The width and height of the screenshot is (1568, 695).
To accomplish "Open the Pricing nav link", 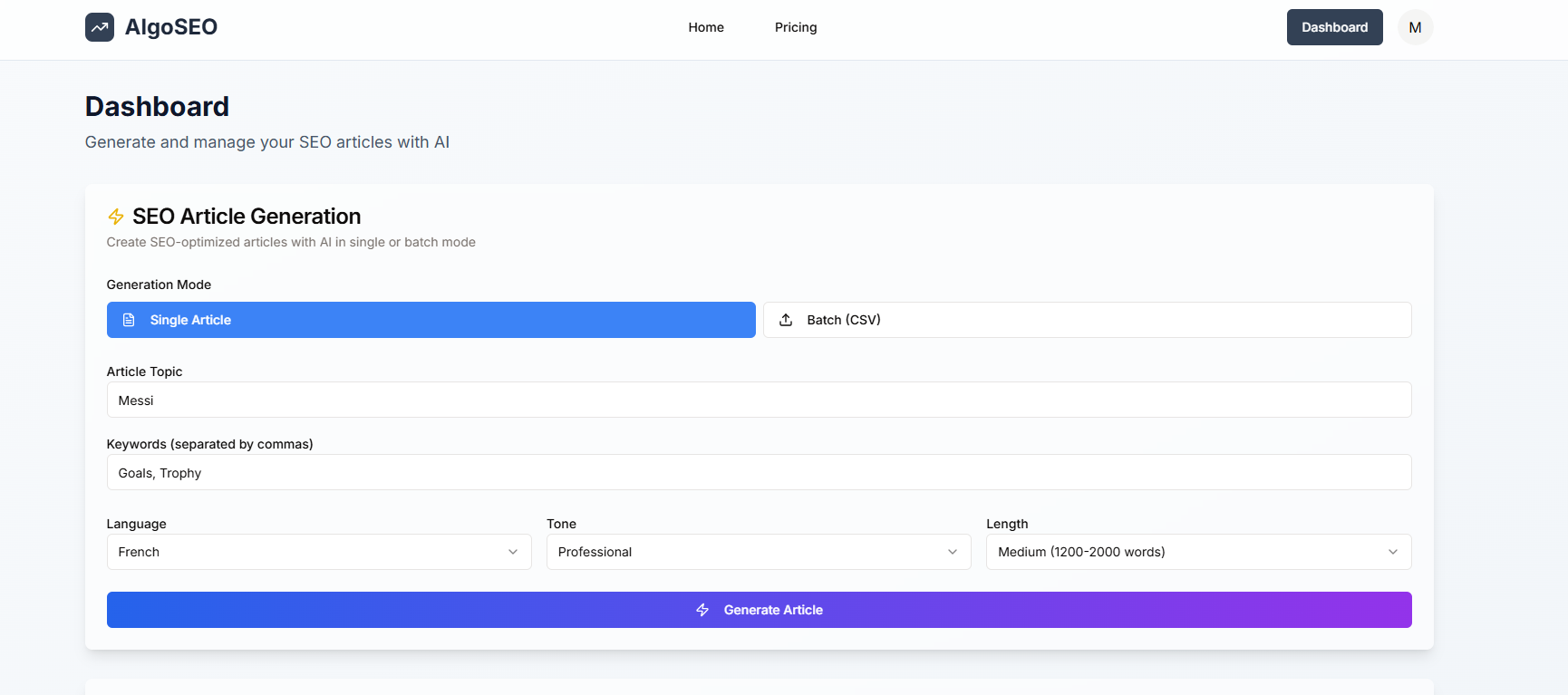I will click(x=796, y=27).
